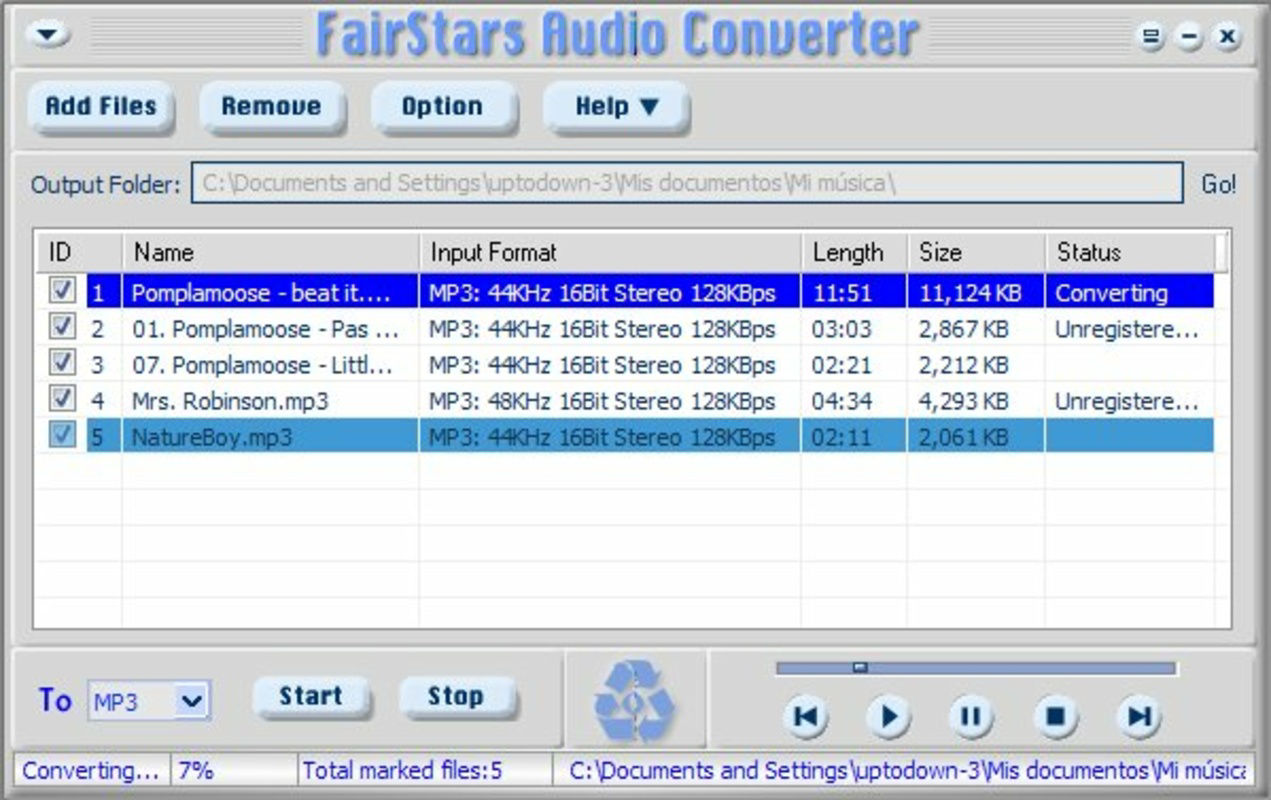Click the Add Files button
1271x800 pixels.
[x=101, y=106]
